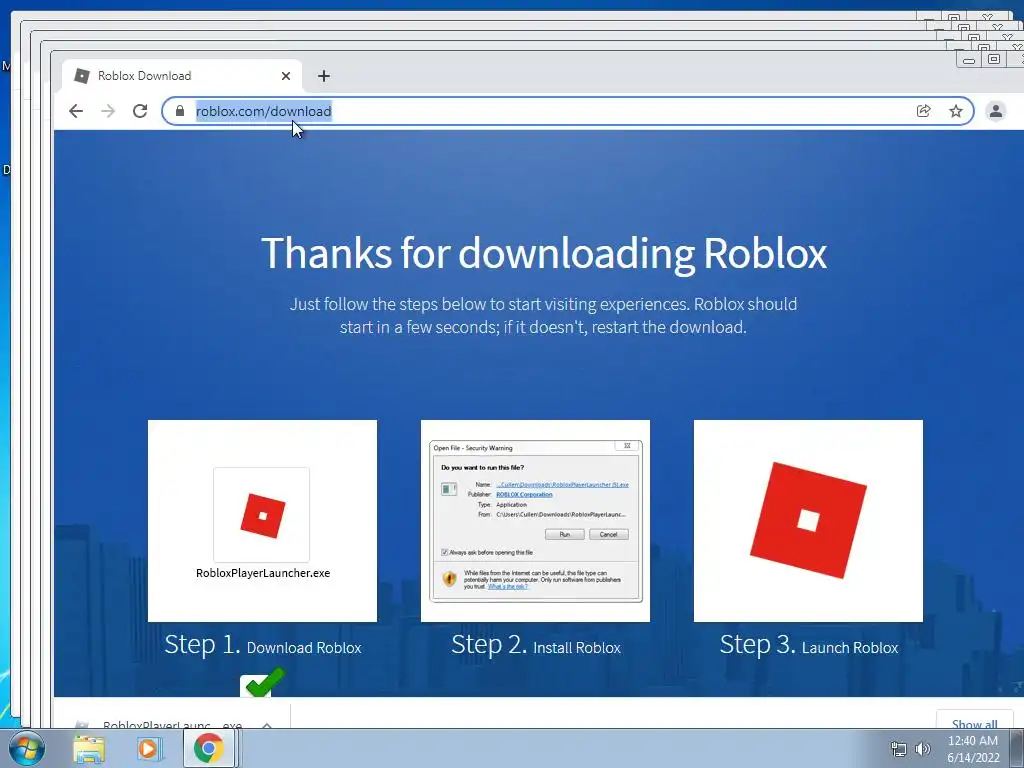Open the Chrome profile avatar menu
The image size is (1024, 768).
tap(996, 111)
